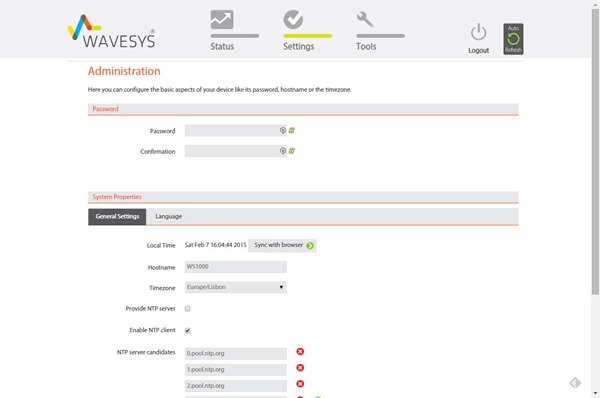Edit the 2.pool.ntp.org server field
600x398 pixels.
pos(236,386)
